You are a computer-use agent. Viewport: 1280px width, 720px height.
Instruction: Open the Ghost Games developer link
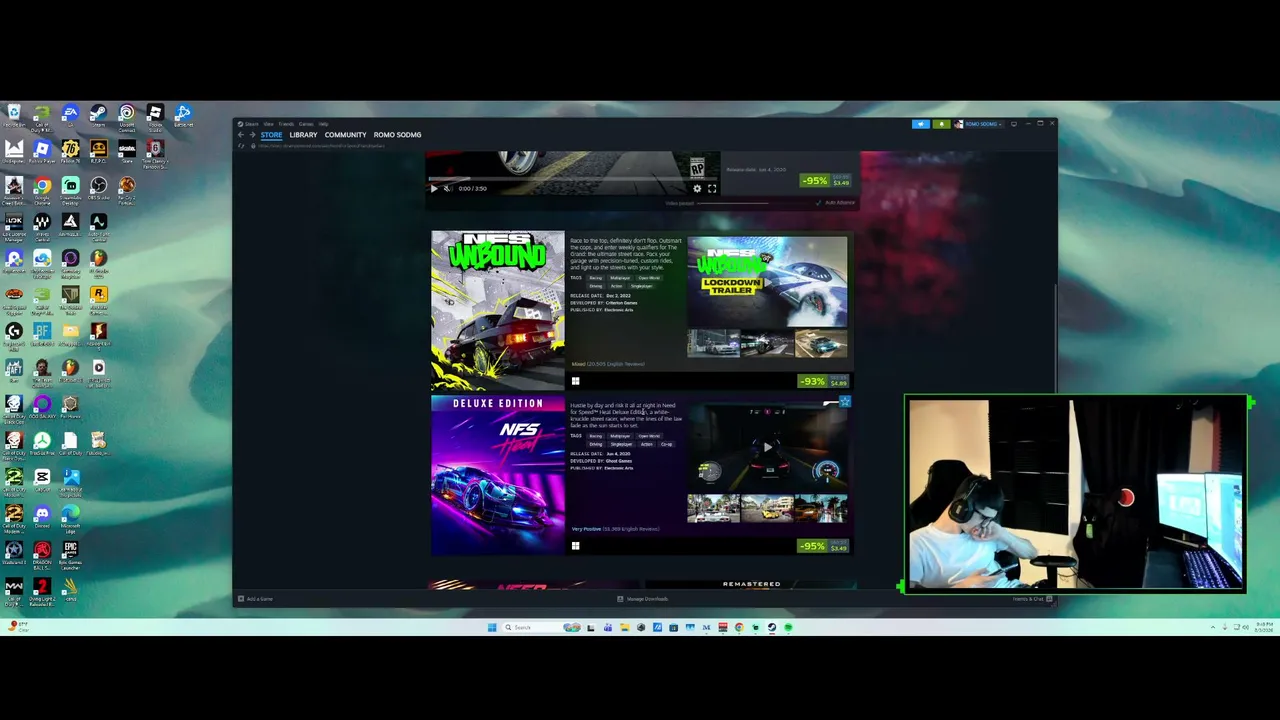[x=618, y=461]
